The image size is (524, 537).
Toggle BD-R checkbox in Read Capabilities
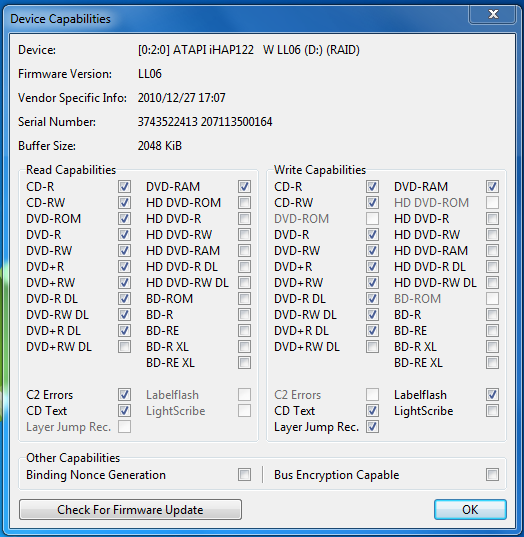[x=244, y=314]
